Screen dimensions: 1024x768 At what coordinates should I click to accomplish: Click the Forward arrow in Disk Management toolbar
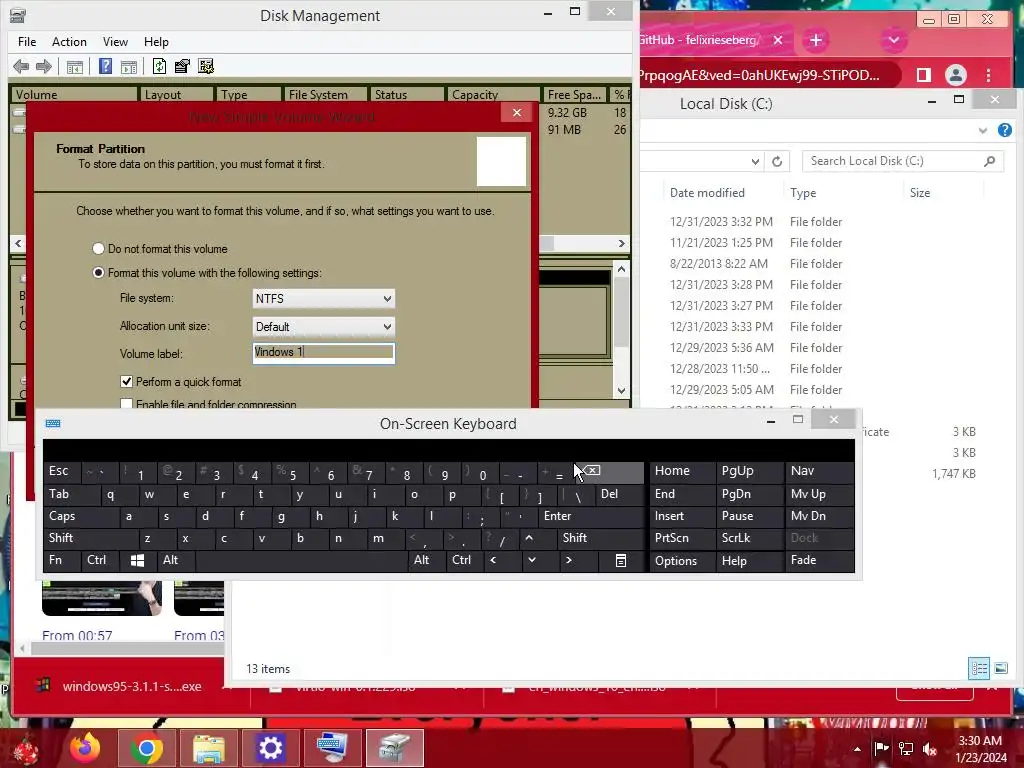tap(44, 66)
